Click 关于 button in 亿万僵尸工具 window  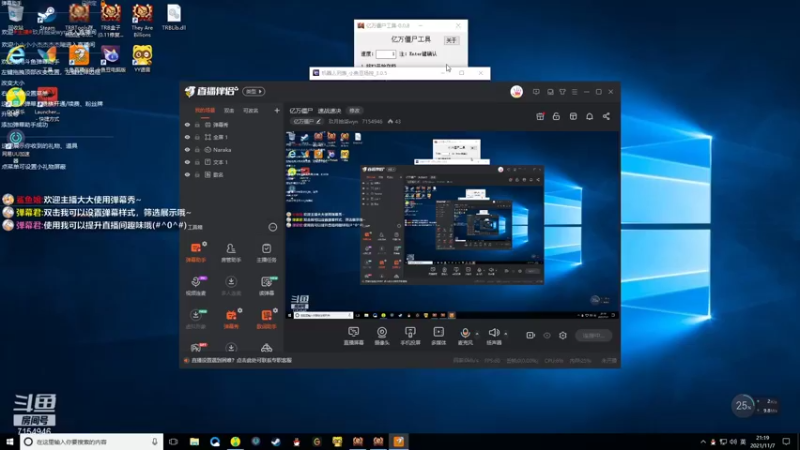[451, 40]
